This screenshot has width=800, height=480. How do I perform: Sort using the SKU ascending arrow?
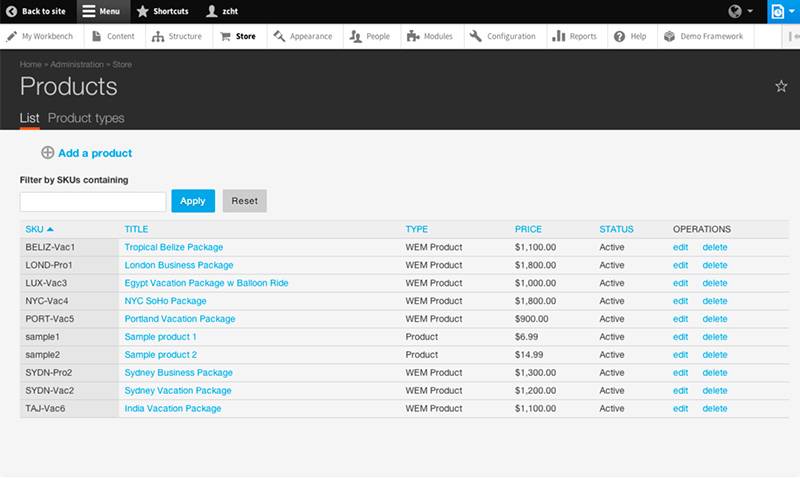[x=50, y=229]
